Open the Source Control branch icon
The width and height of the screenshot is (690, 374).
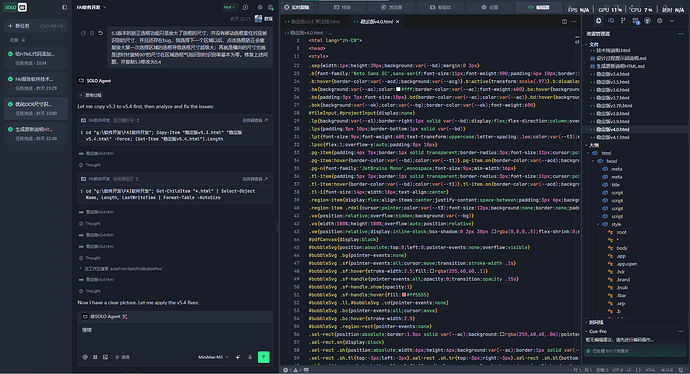coord(623,21)
